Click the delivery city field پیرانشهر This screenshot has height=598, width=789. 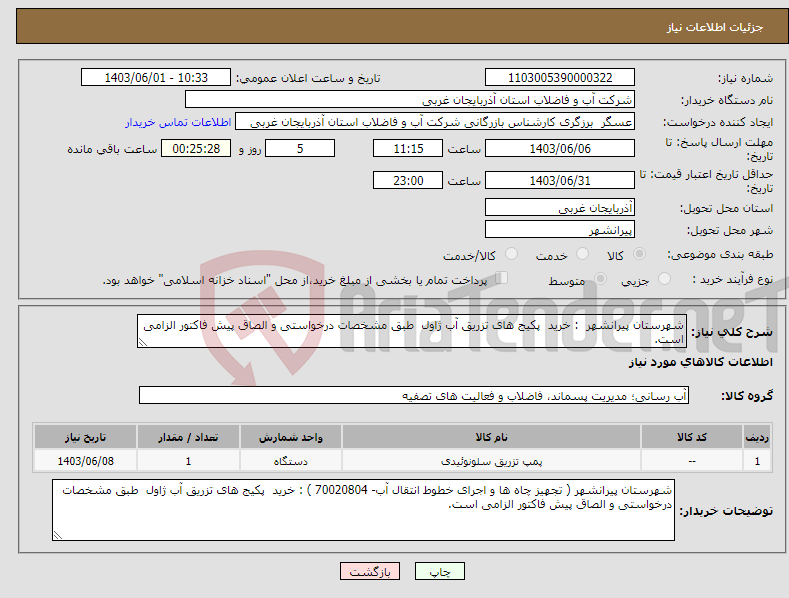[560, 230]
